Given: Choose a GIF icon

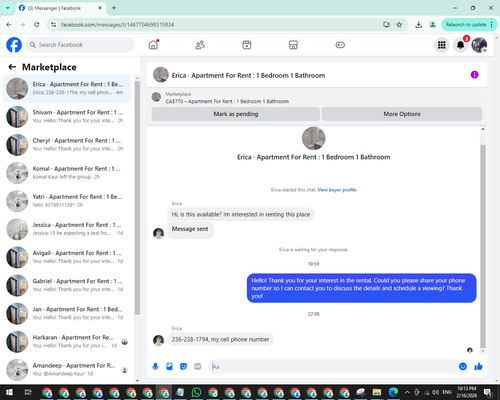Looking at the screenshot, I should point(198,367).
